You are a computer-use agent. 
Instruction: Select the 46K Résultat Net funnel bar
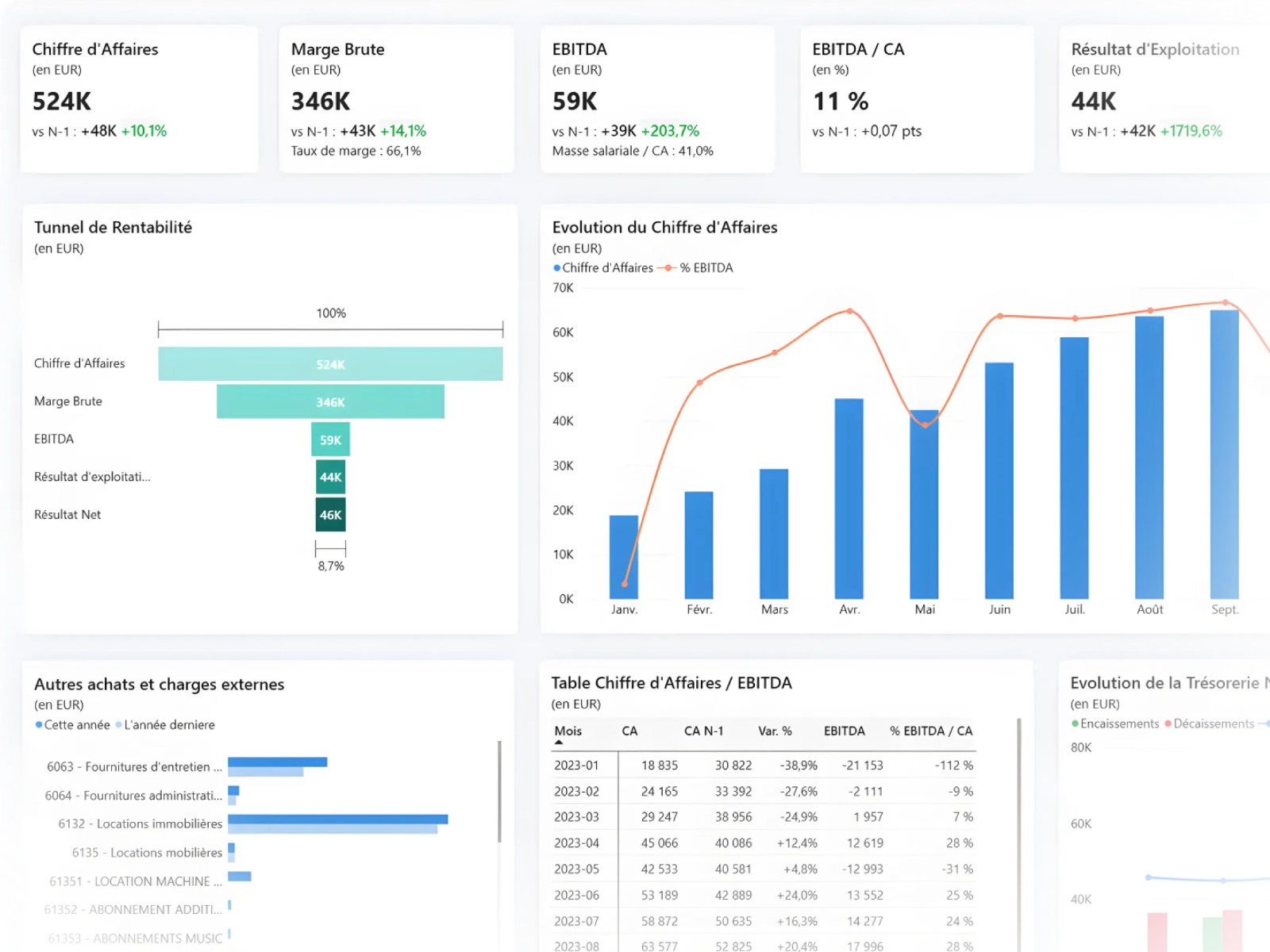pos(330,515)
